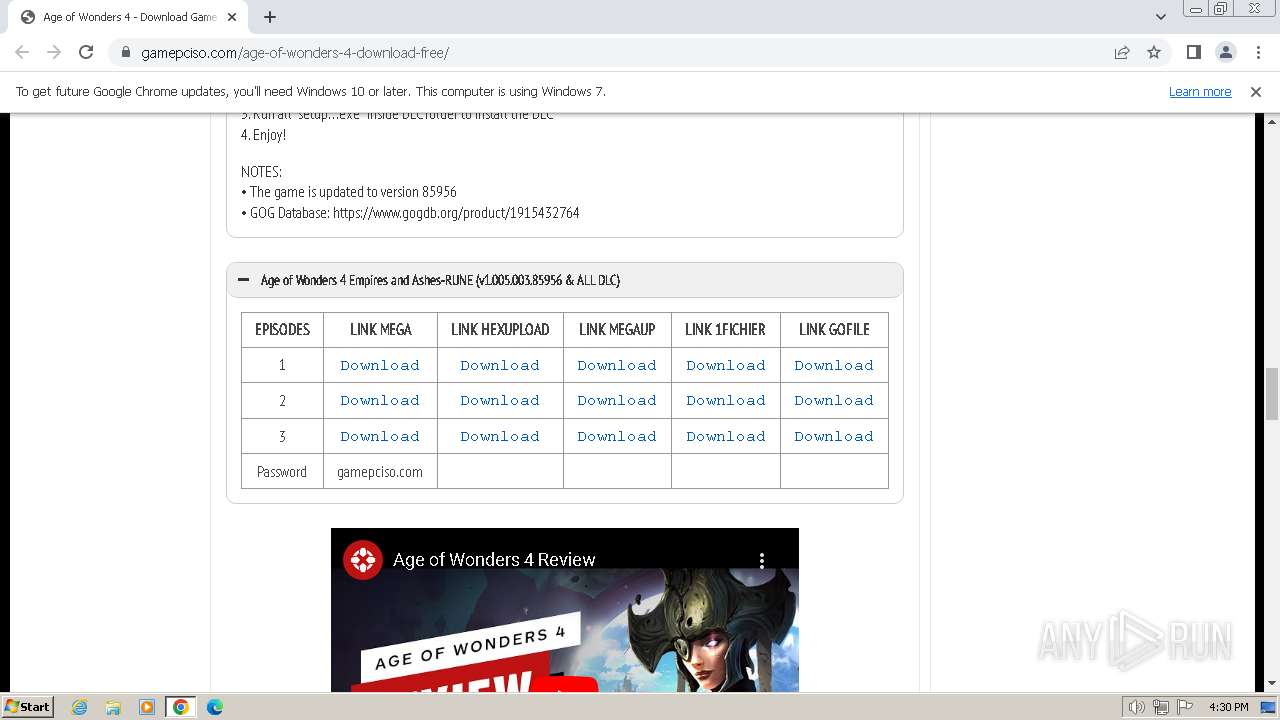The height and width of the screenshot is (720, 1280).
Task: Play the Age of Wonders 4 video
Action: pos(564,685)
